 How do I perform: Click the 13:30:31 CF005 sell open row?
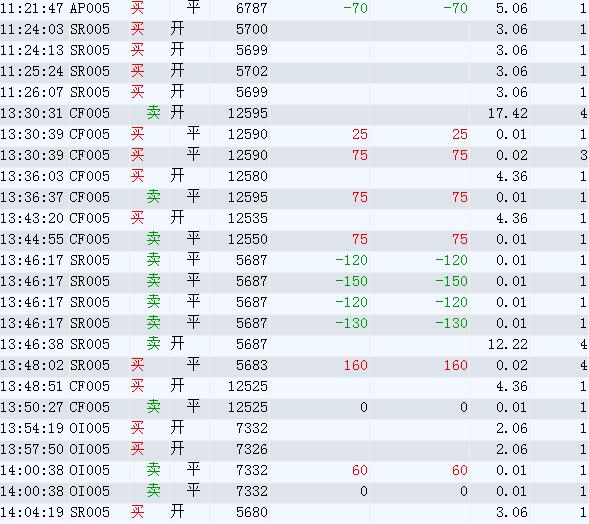coord(294,113)
